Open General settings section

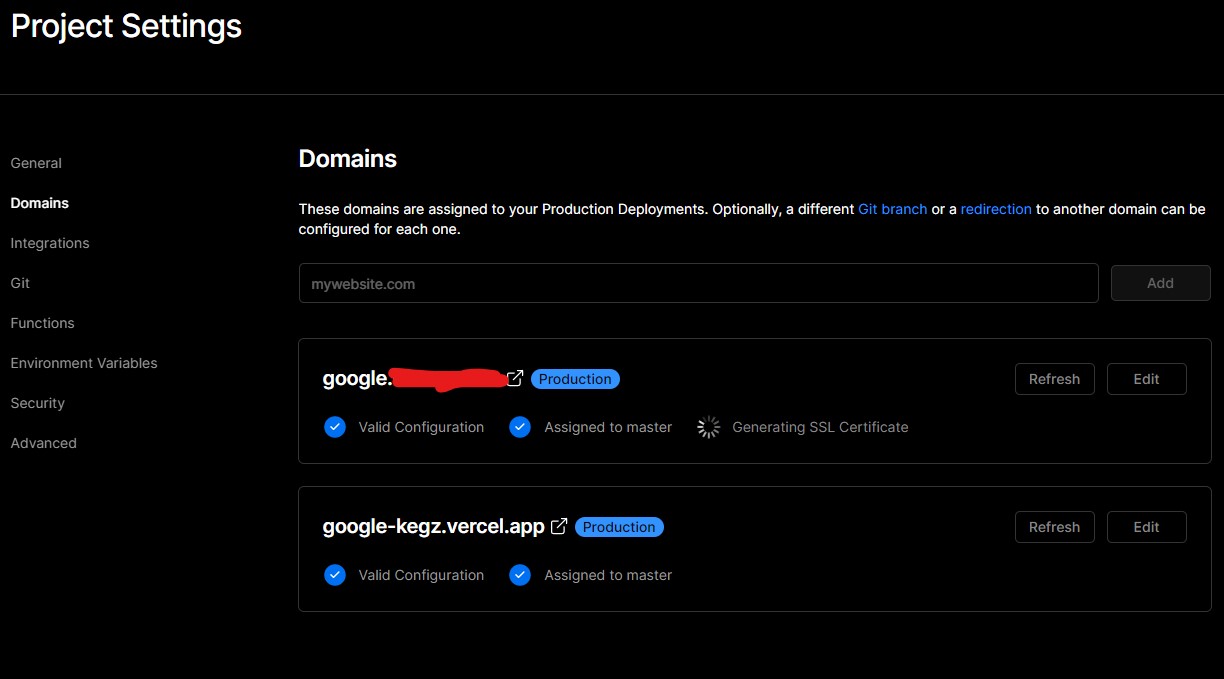coord(36,163)
